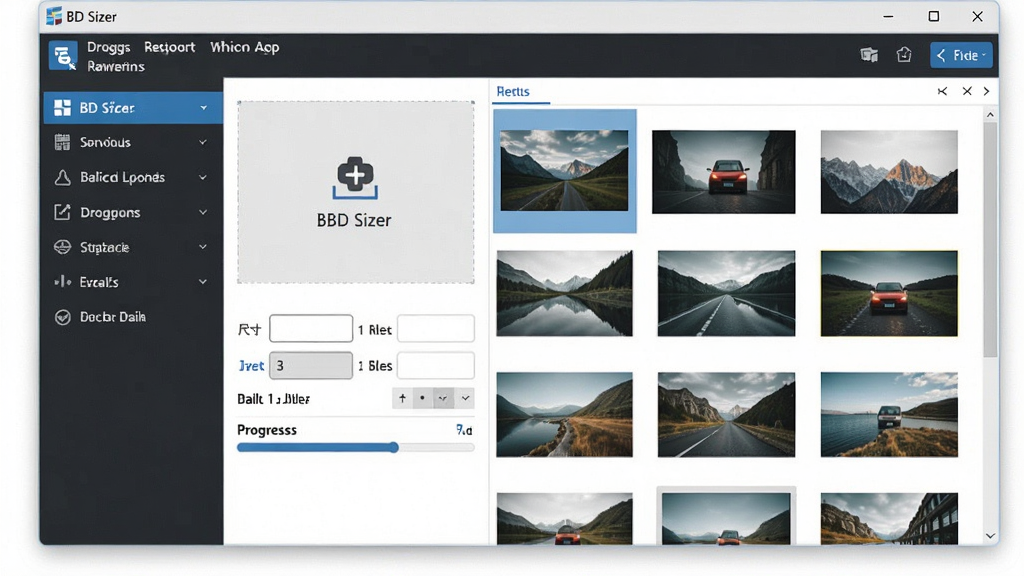This screenshot has height=576, width=1024.
Task: Expand the Balicd Lponds chevron
Action: tap(203, 178)
